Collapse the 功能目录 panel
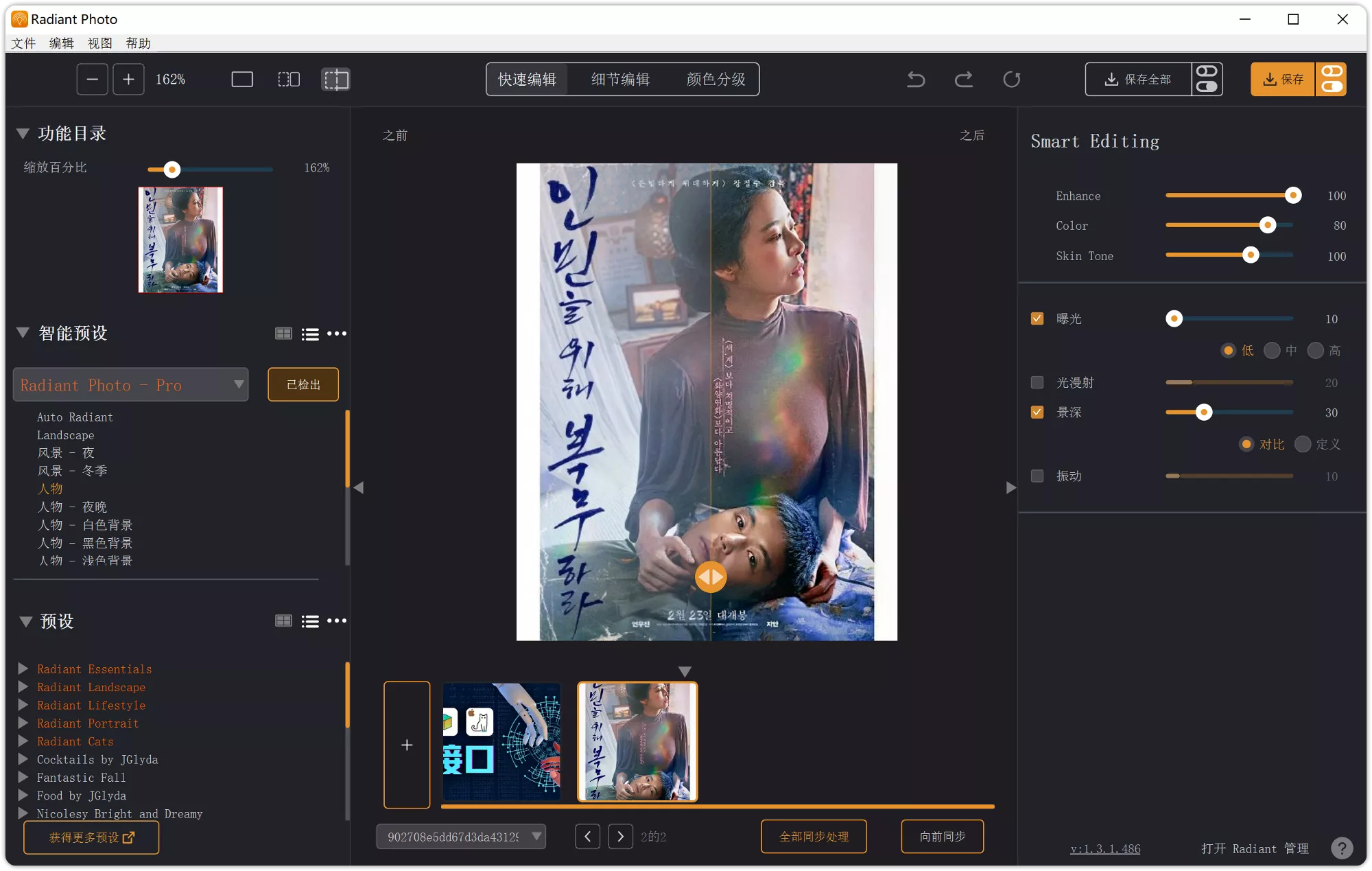Viewport: 1372px width, 871px height. click(x=21, y=133)
